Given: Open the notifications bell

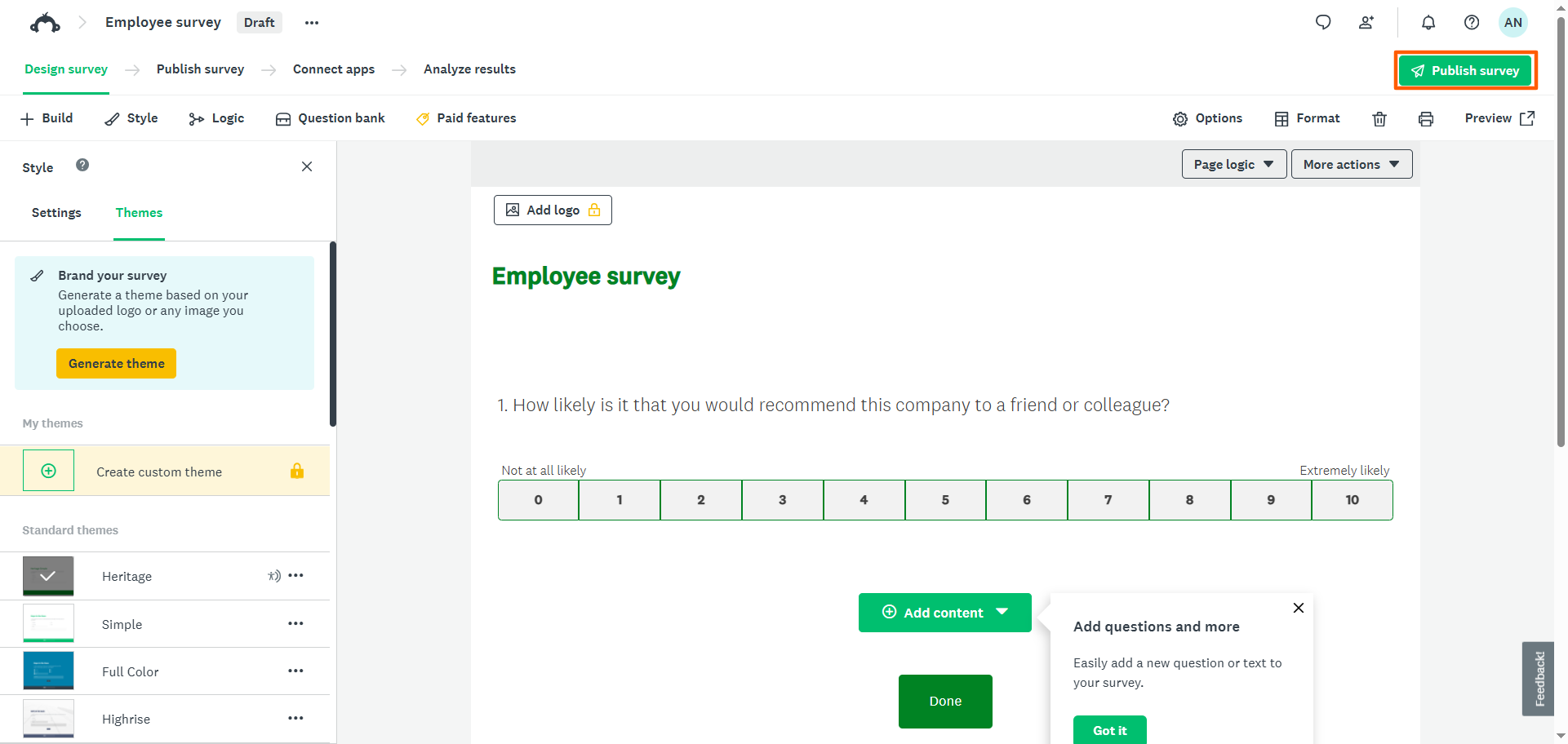Looking at the screenshot, I should 1428,23.
